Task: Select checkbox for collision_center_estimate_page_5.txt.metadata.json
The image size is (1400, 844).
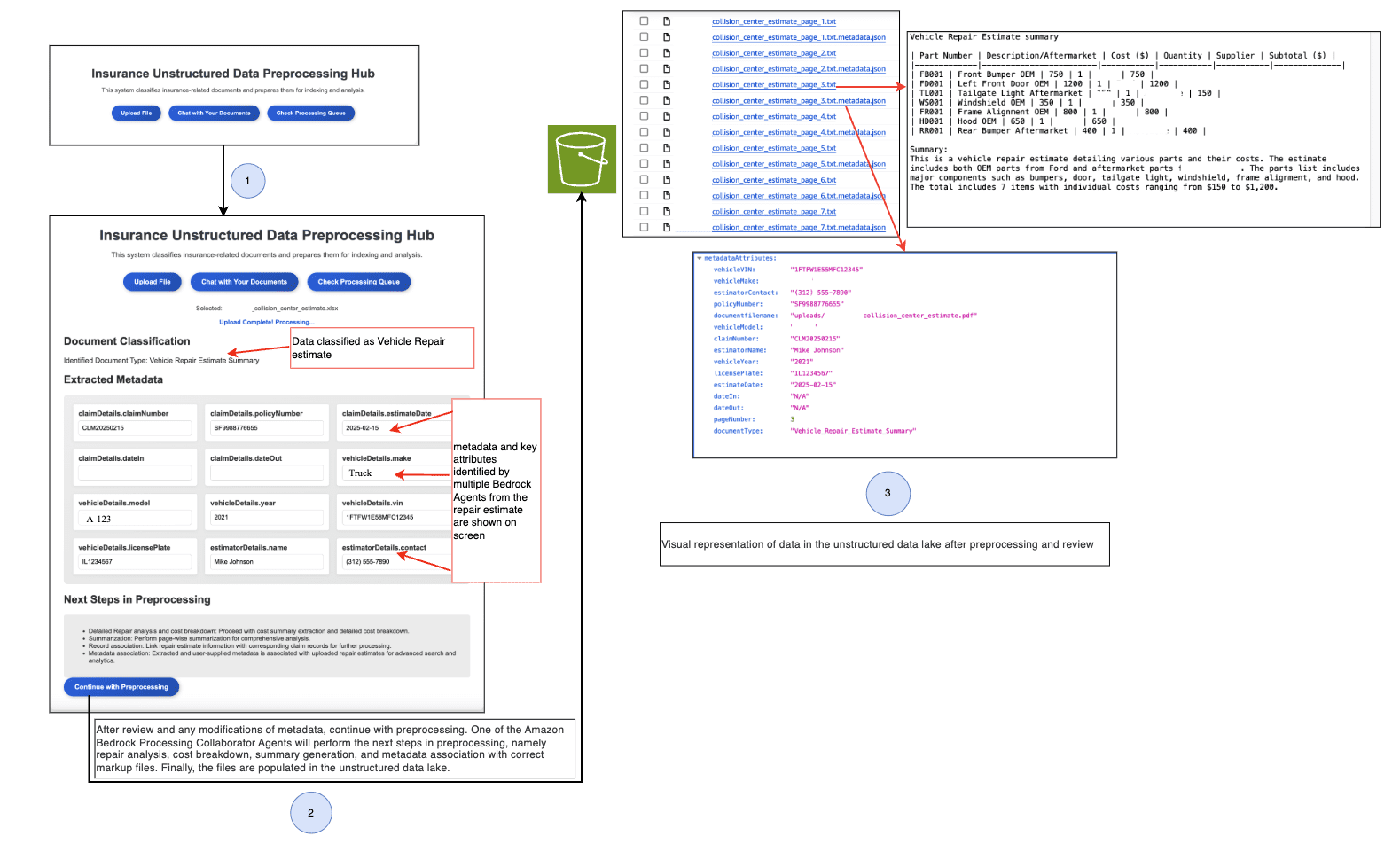Action: 644,164
